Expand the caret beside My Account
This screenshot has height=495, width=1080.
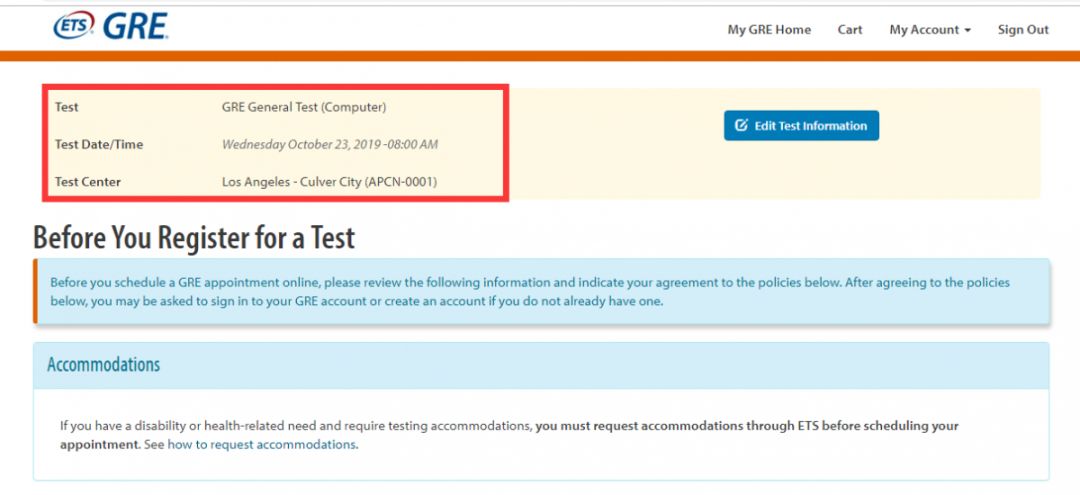click(968, 31)
